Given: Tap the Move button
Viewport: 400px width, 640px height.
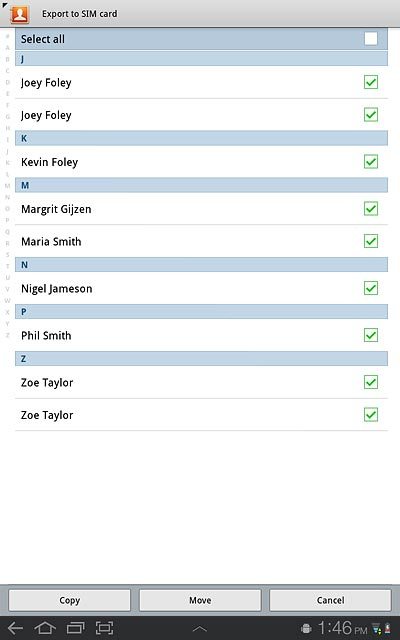Looking at the screenshot, I should point(200,600).
